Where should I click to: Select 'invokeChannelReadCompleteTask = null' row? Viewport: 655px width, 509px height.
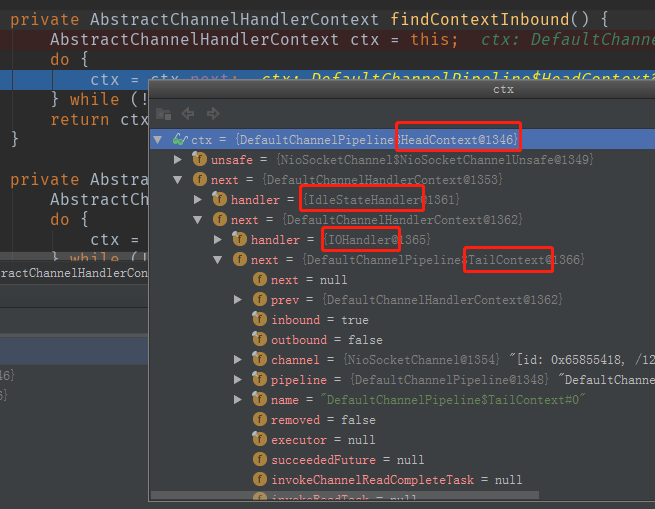[x=402, y=480]
